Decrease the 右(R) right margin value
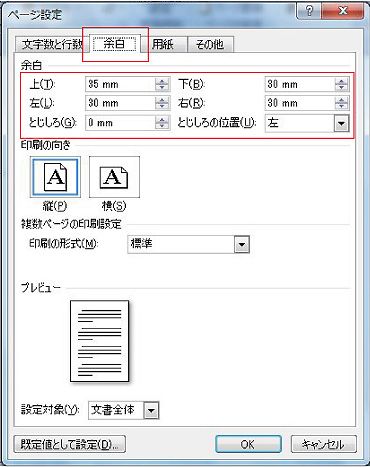 [x=341, y=107]
